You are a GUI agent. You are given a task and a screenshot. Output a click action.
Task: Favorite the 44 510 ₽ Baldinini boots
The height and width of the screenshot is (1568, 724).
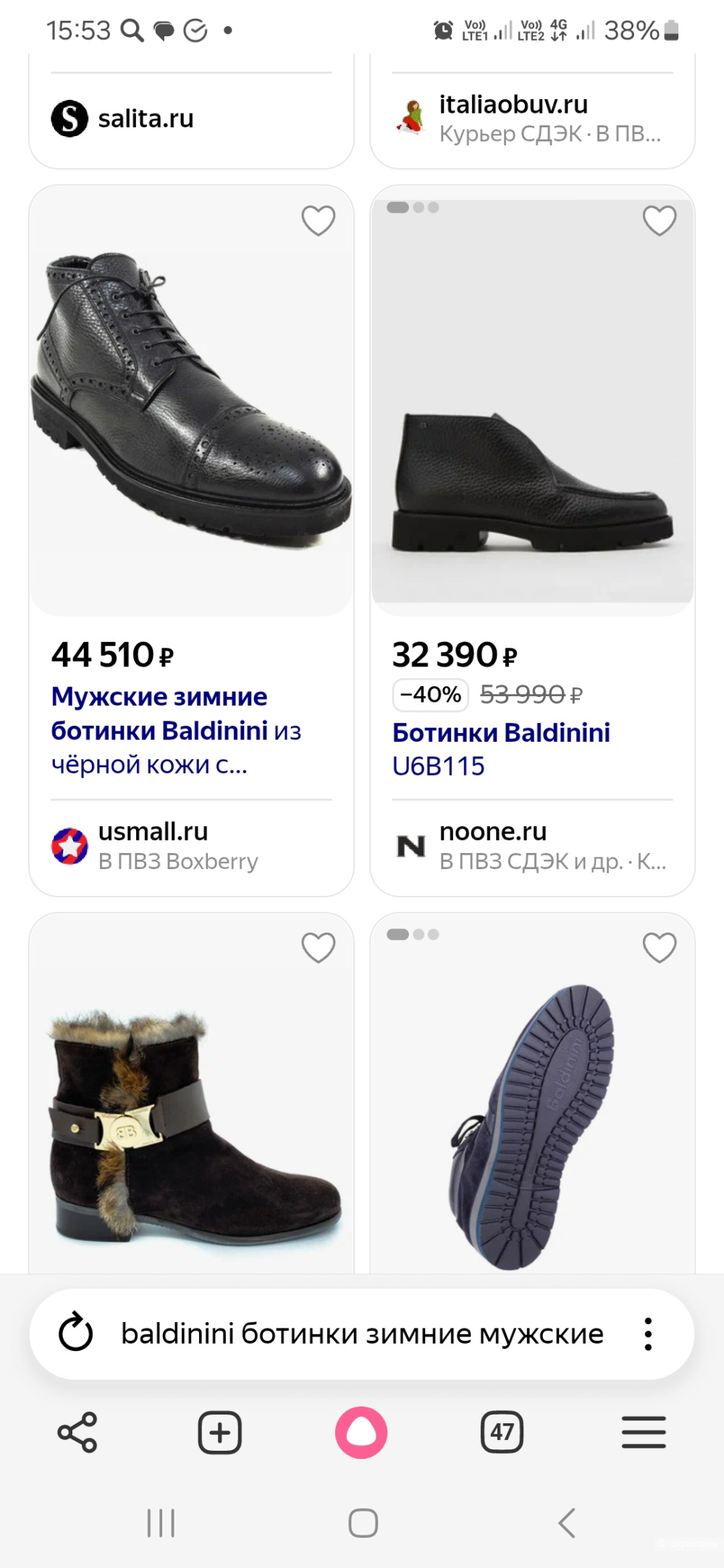click(x=318, y=221)
